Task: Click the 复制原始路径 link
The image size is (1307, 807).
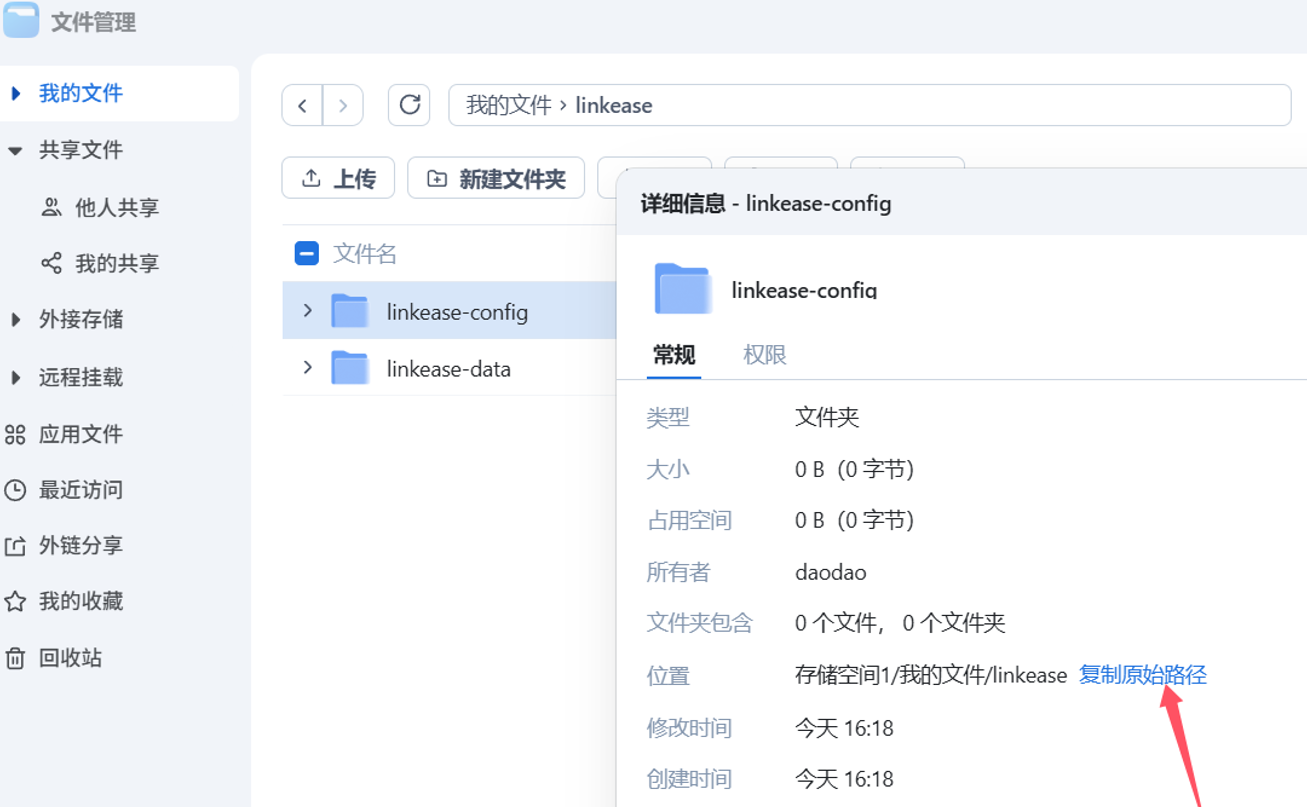Action: tap(1143, 675)
